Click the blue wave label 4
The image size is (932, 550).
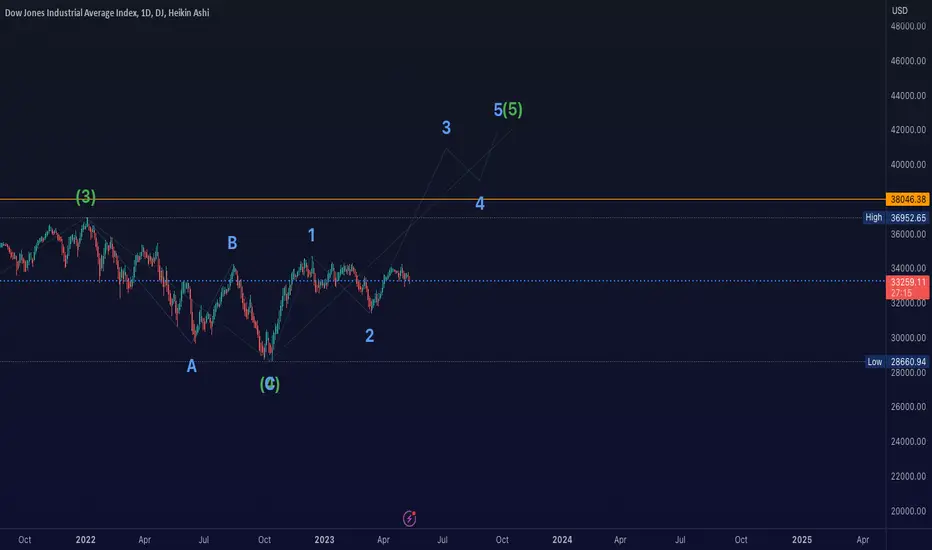pyautogui.click(x=480, y=203)
